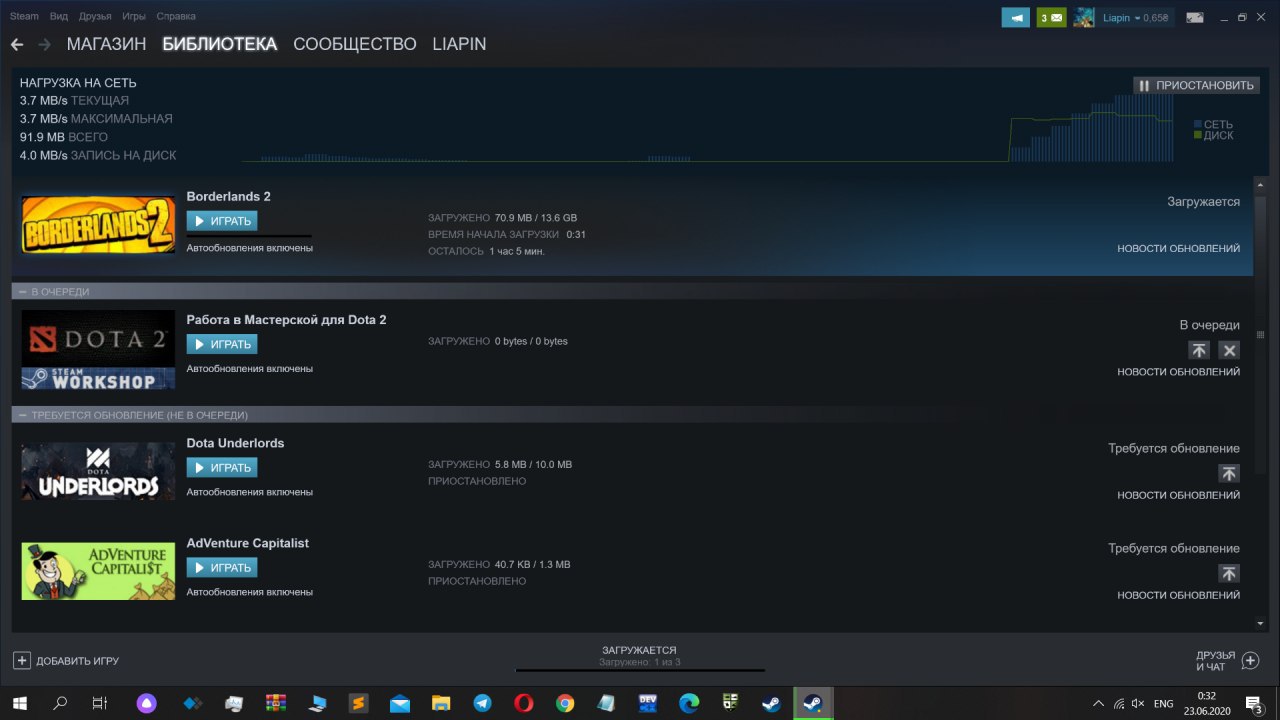Open the Mail app from the taskbar
The height and width of the screenshot is (720, 1280).
[x=399, y=703]
